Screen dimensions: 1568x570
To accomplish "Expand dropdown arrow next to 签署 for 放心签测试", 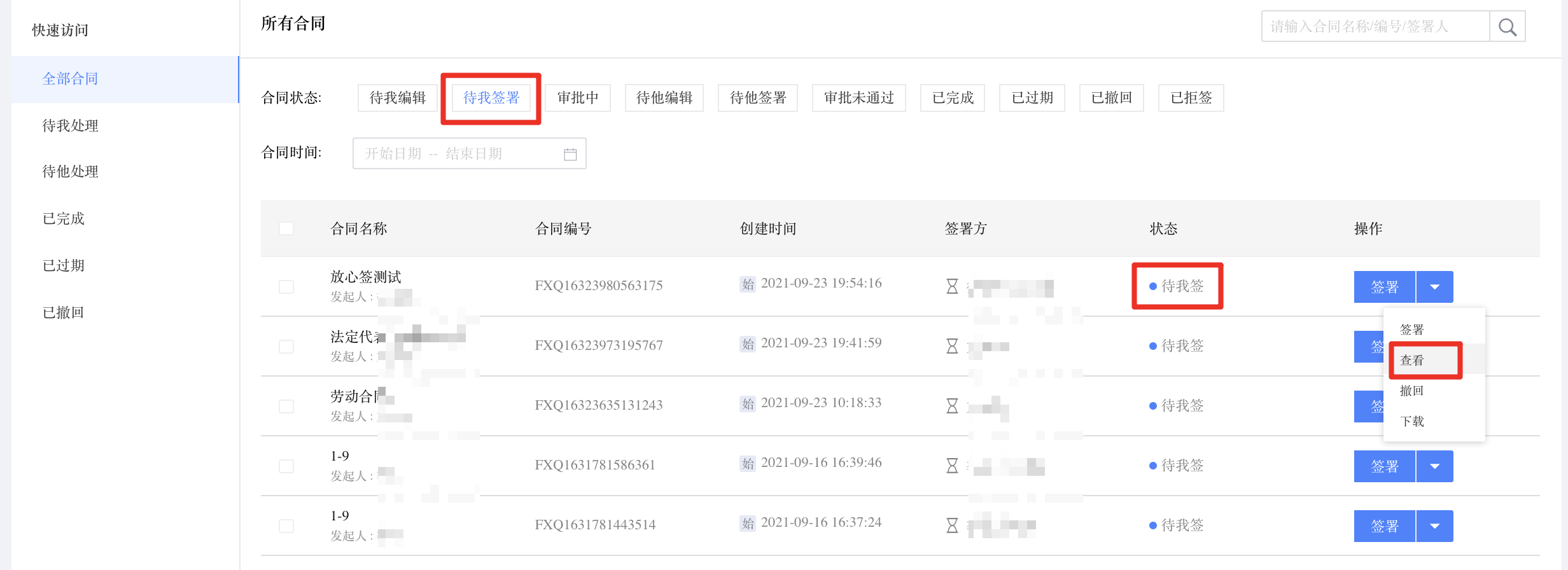I will [1435, 287].
